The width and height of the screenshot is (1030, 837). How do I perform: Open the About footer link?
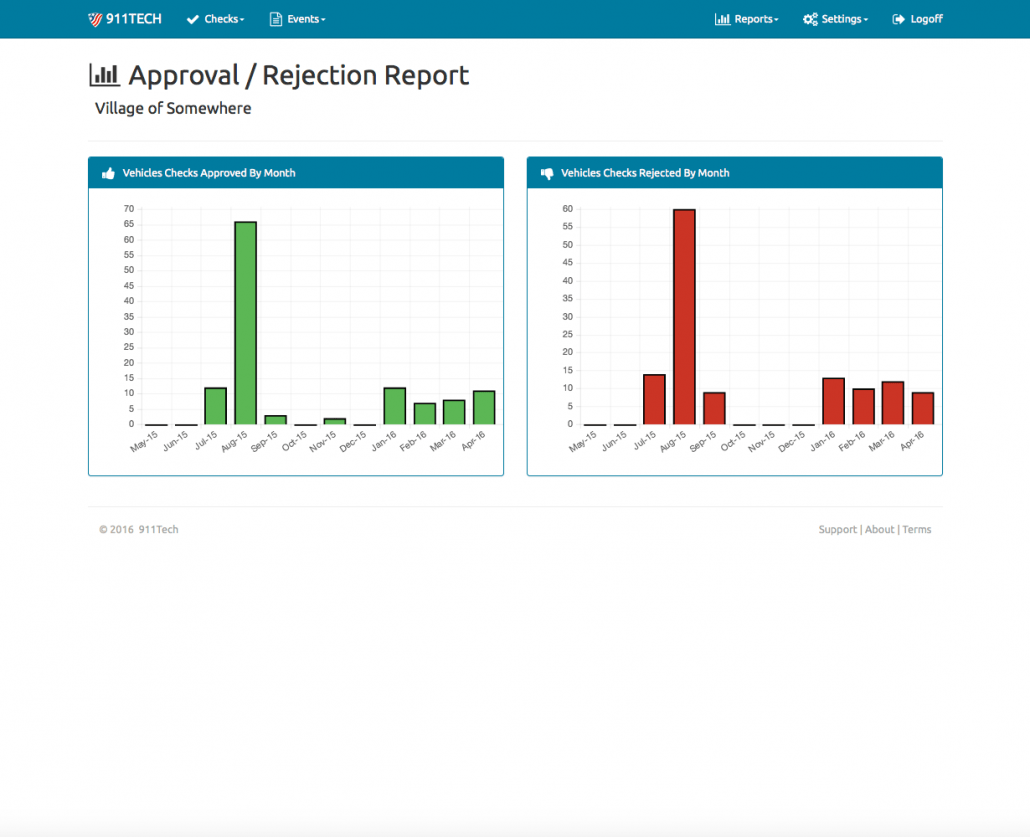880,530
